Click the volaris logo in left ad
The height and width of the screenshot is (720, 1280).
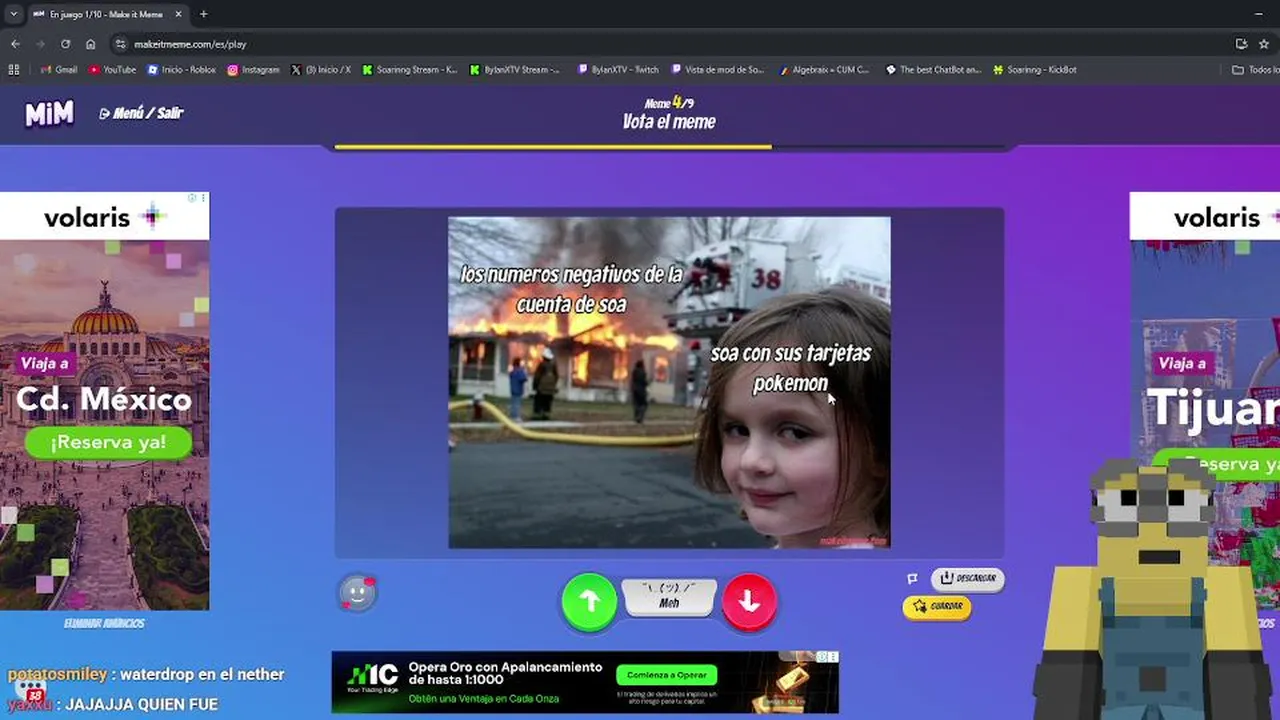104,217
